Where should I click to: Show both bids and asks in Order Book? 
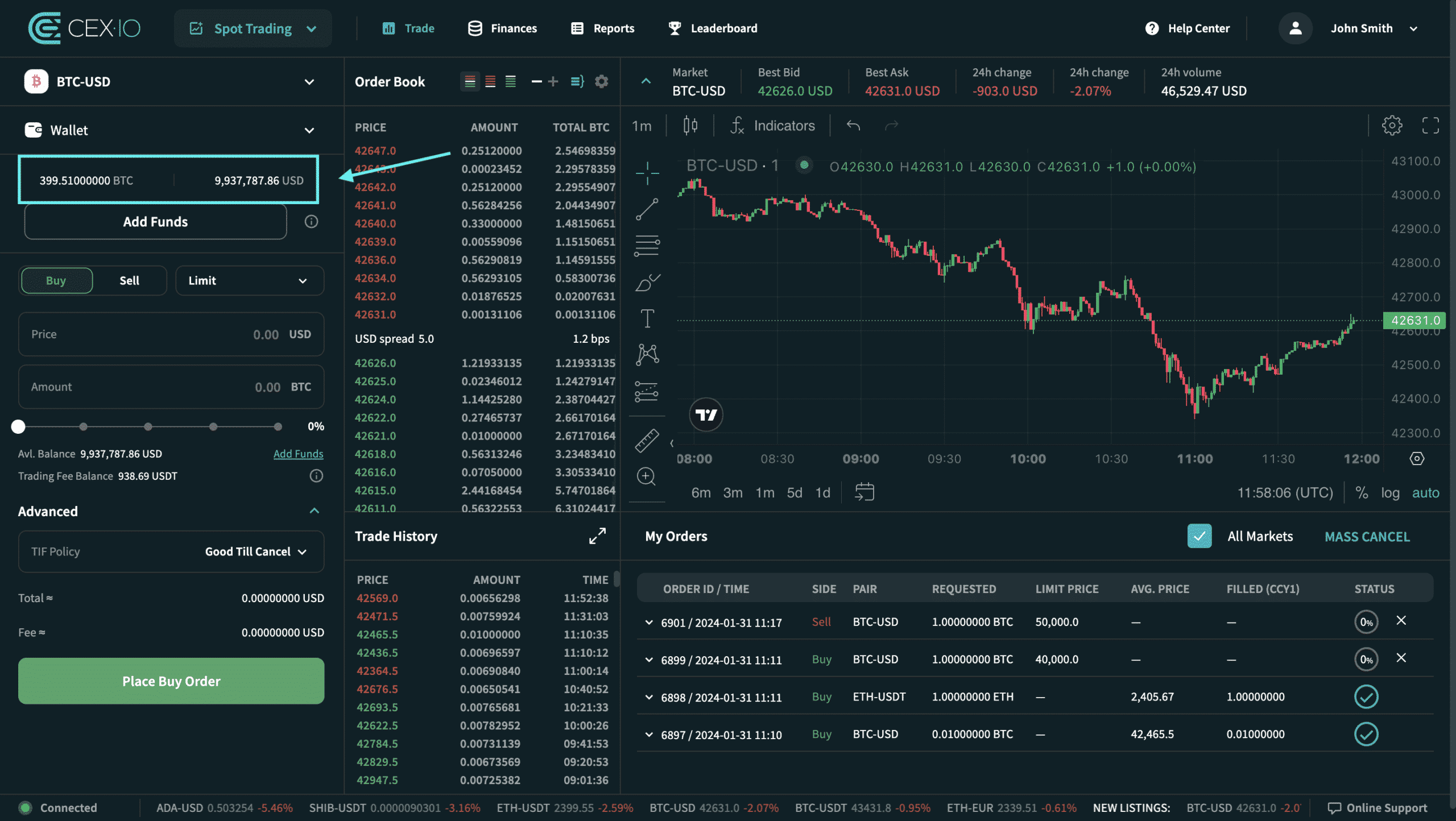[x=470, y=82]
